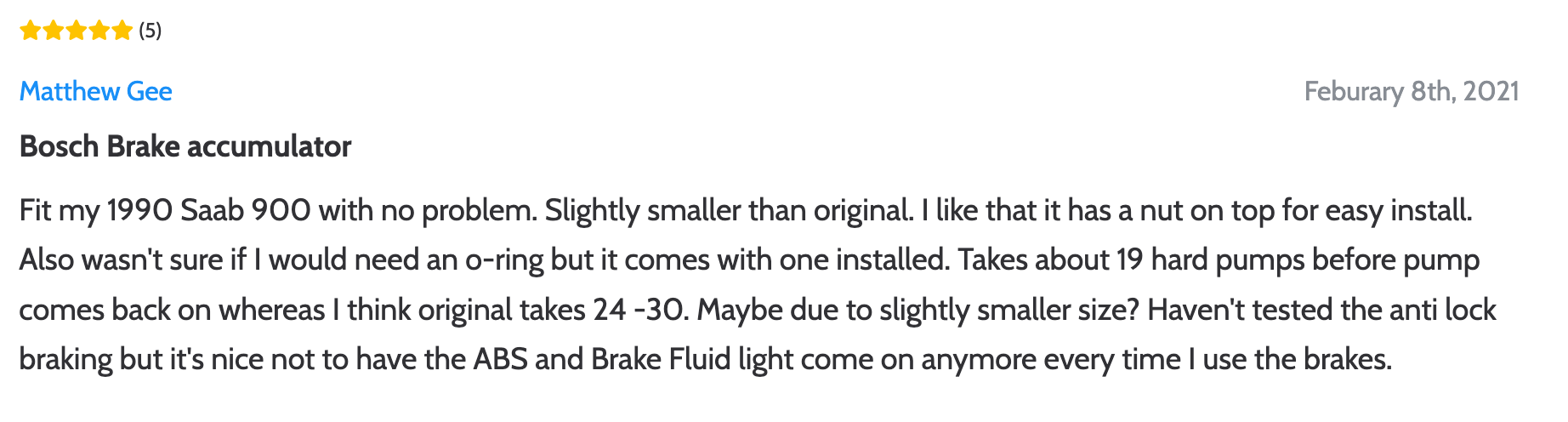Click the first yellow rating star
The image size is (1568, 422).
point(30,31)
